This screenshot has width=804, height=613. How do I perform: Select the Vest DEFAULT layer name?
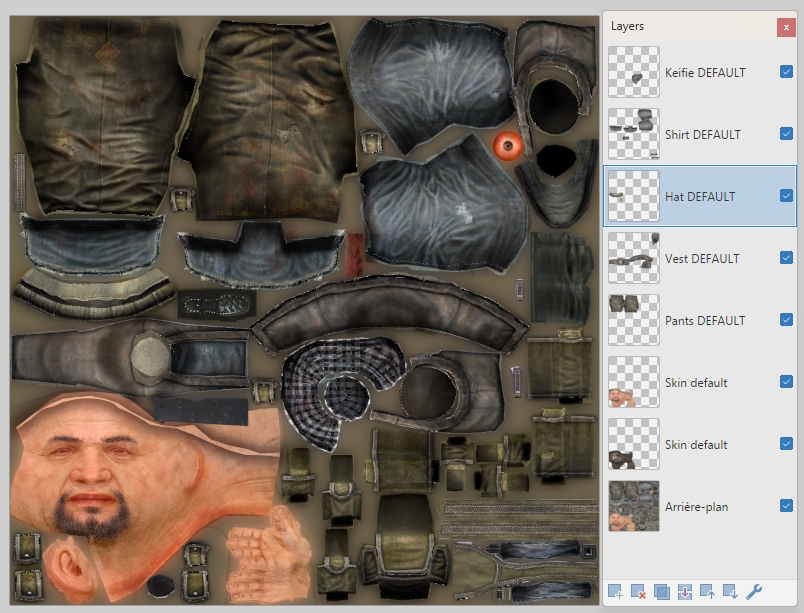click(702, 259)
